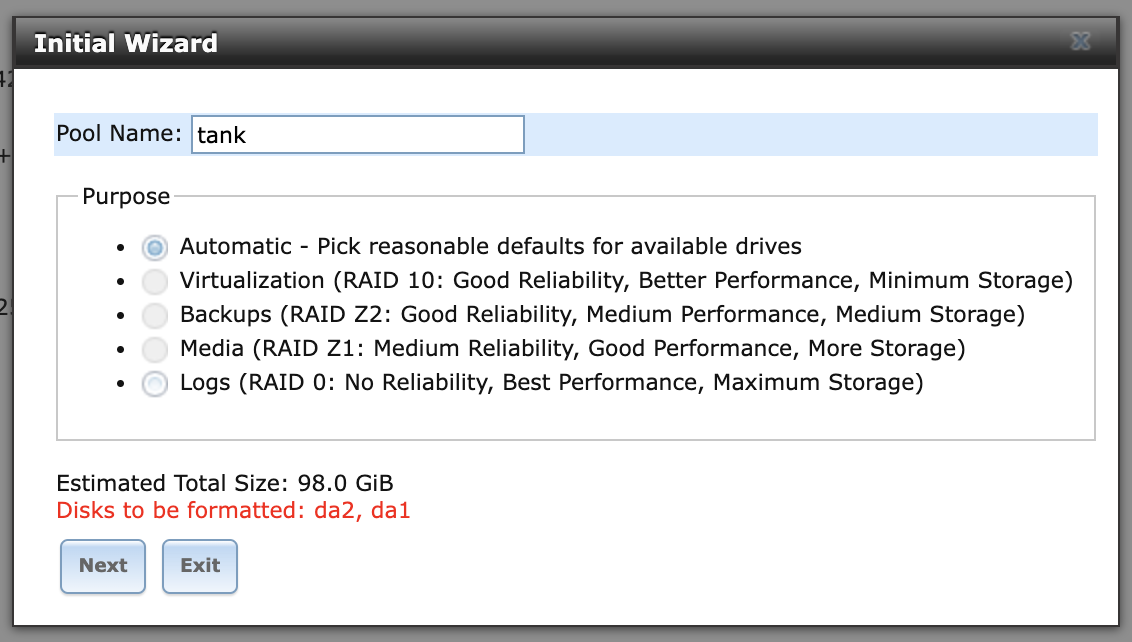Click the Purpose group heading
The width and height of the screenshot is (1132, 642).
[x=126, y=196]
